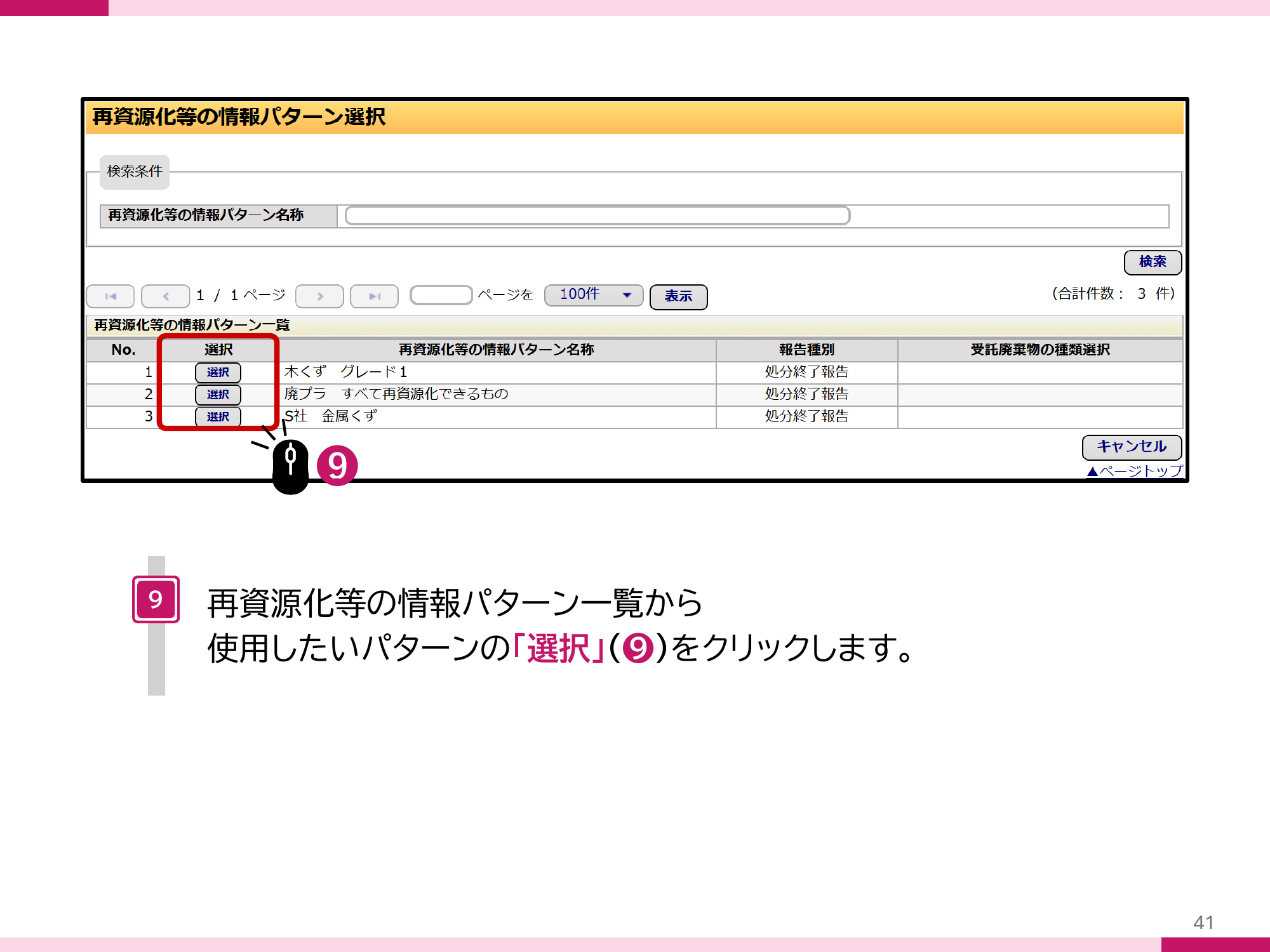Click the 1 / 1 ページ page indicator

241,295
